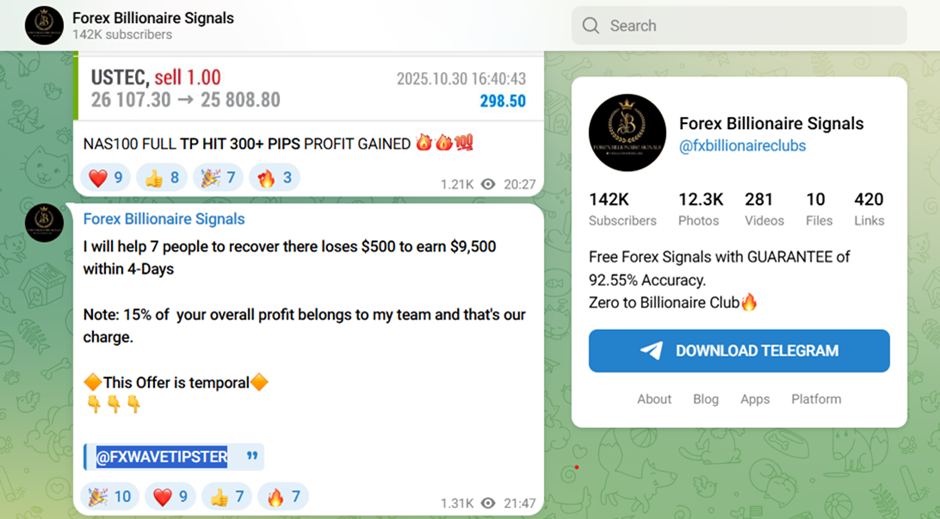Toggle the party popper reaction with 10
Viewport: 940px width, 519px height.
coord(109,496)
